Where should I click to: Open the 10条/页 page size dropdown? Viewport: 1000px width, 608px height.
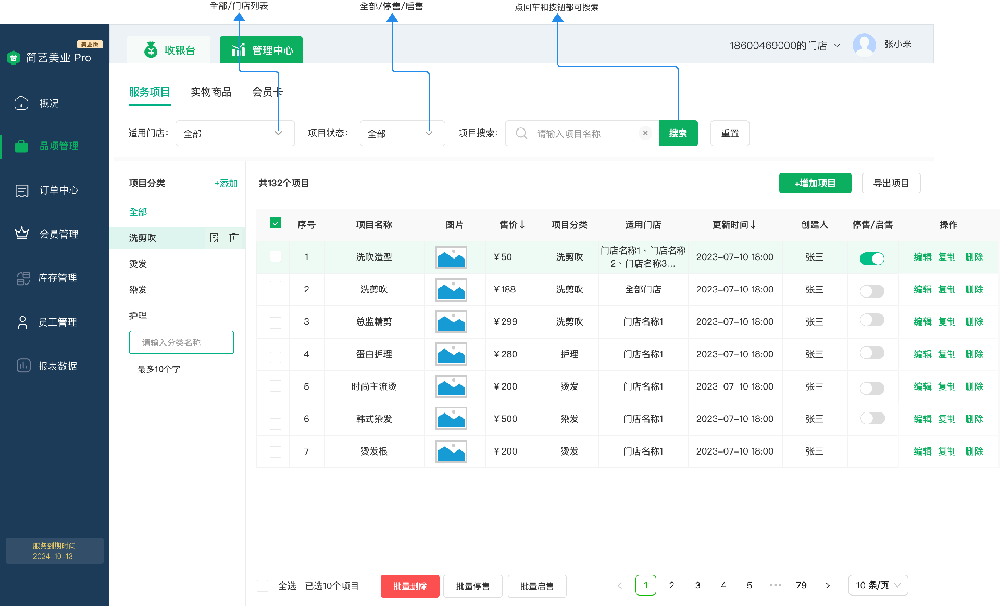(x=877, y=585)
